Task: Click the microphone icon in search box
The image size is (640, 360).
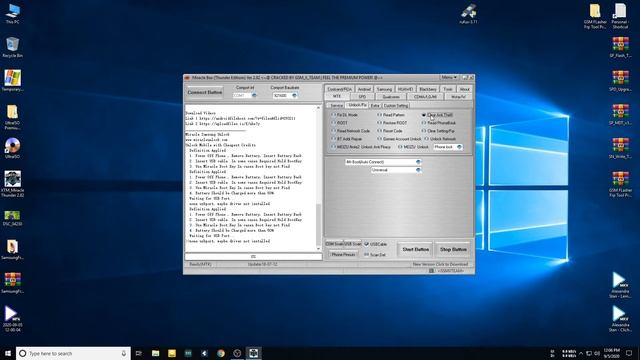Action: [124, 353]
